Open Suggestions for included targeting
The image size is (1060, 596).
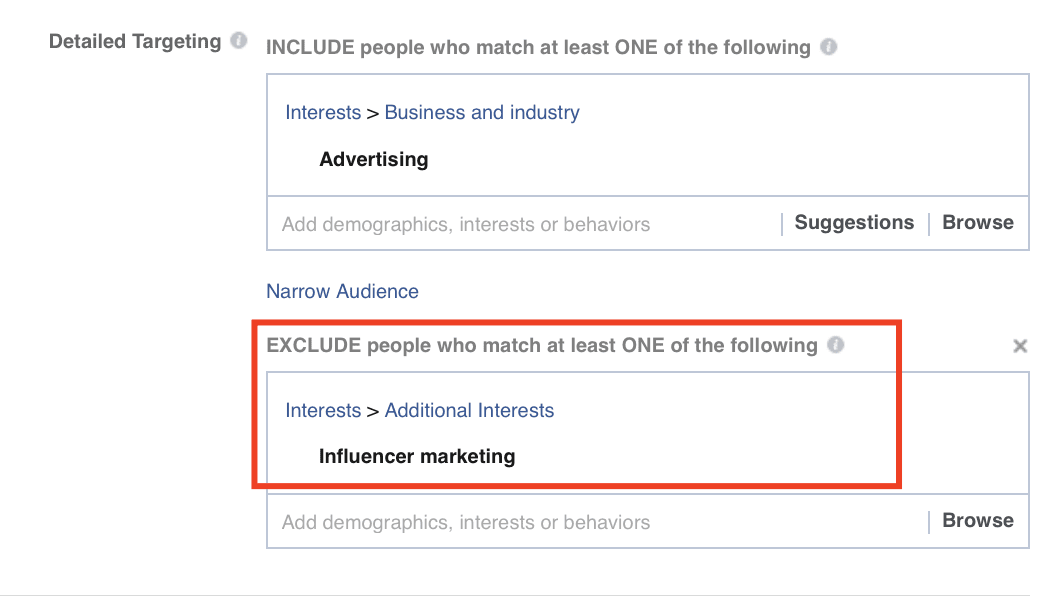pyautogui.click(x=854, y=223)
